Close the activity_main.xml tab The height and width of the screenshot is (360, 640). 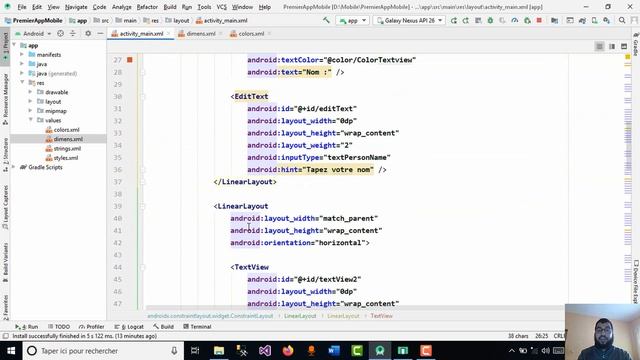click(x=169, y=34)
